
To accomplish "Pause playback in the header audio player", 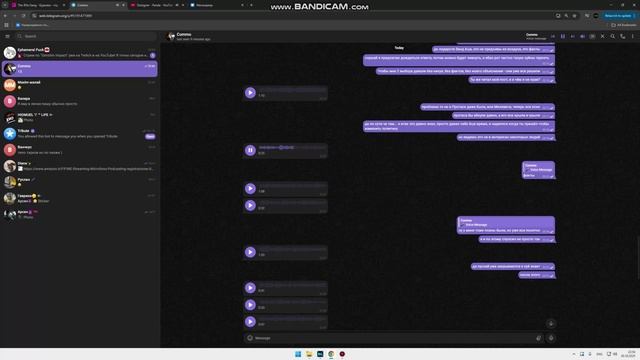I will tap(563, 36).
